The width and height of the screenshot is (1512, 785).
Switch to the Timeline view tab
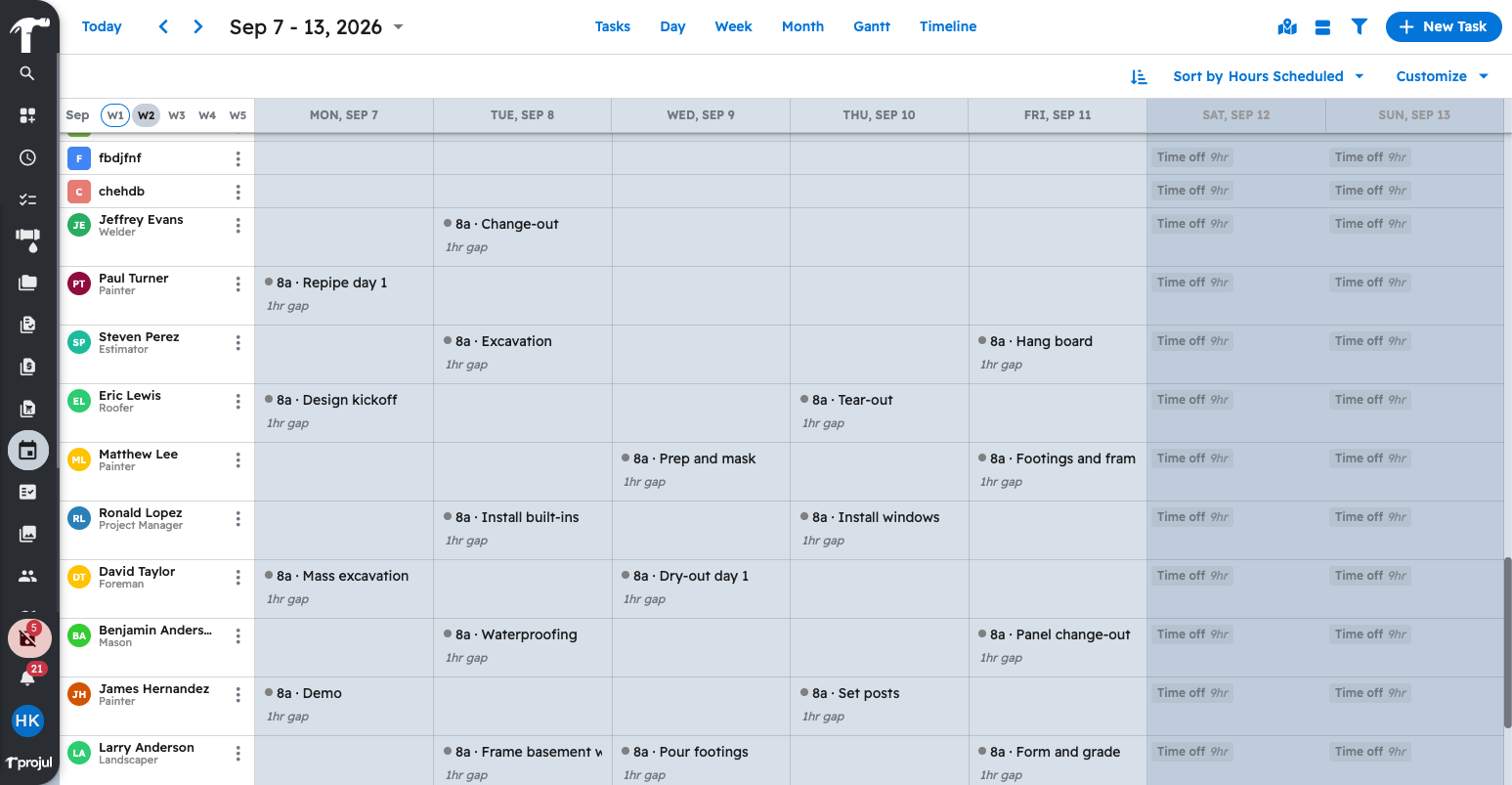[948, 26]
